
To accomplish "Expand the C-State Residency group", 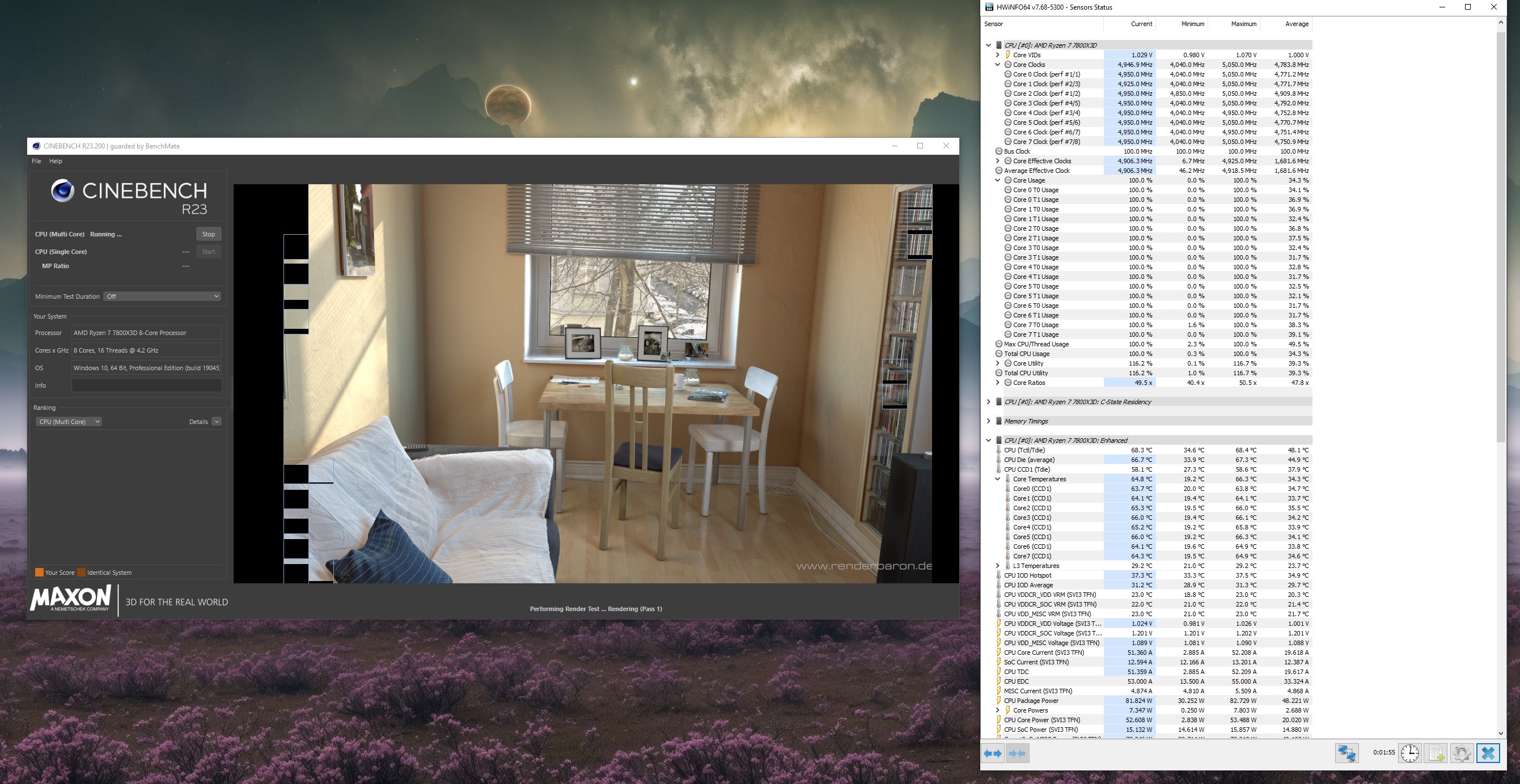I will (x=988, y=402).
